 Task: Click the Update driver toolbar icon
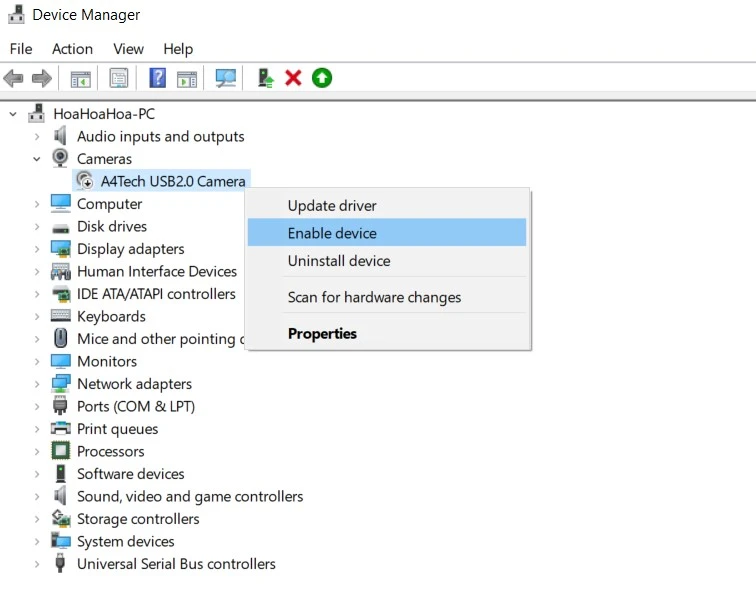point(265,78)
